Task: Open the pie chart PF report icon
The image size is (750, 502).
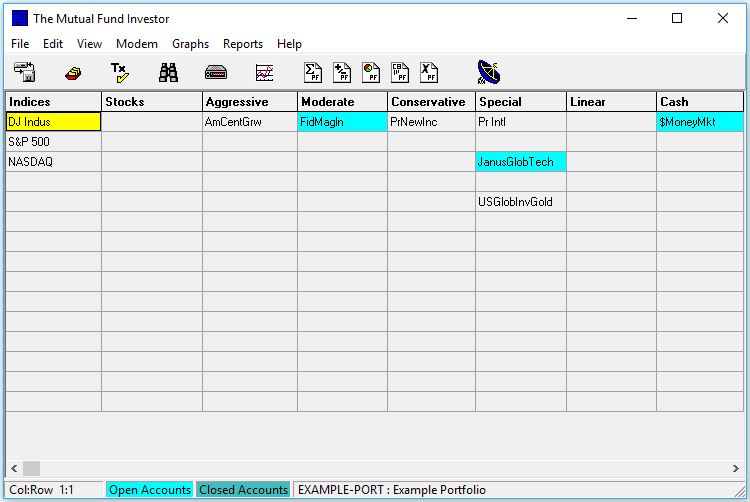Action: [371, 73]
